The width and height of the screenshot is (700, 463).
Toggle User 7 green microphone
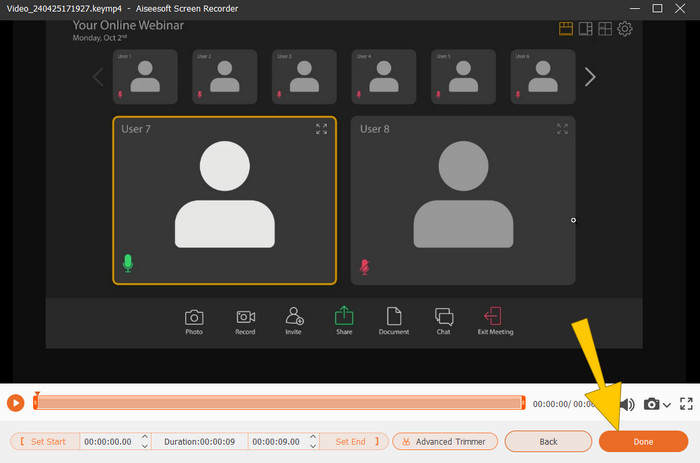tap(128, 263)
